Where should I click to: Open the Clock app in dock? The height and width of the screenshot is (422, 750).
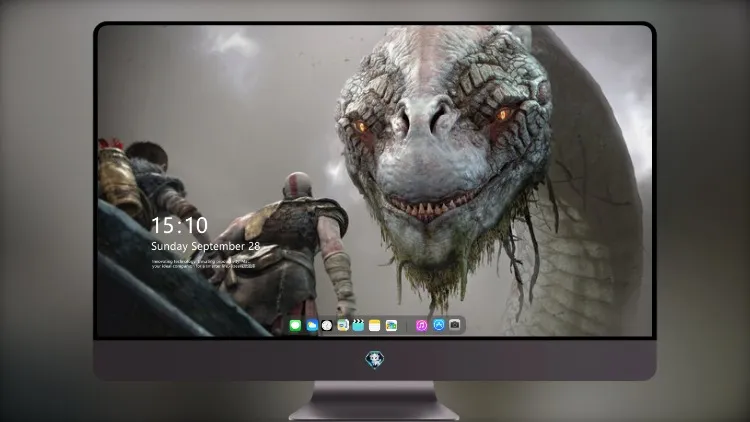tap(327, 325)
